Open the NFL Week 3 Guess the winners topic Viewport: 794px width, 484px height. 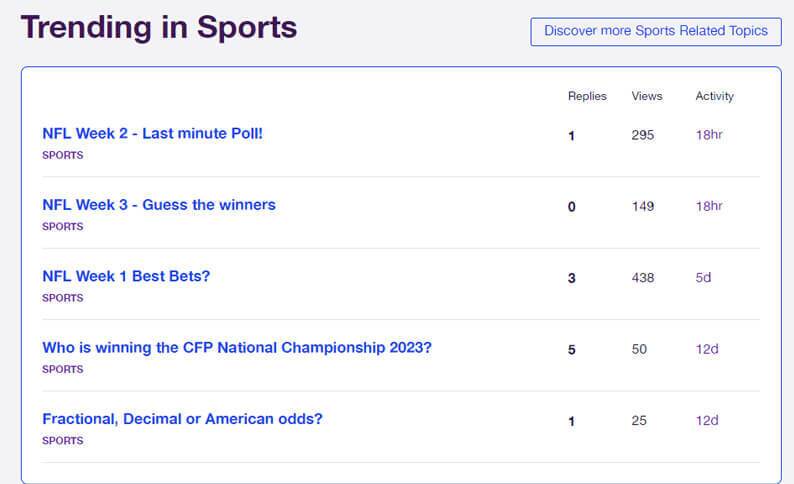(x=158, y=205)
